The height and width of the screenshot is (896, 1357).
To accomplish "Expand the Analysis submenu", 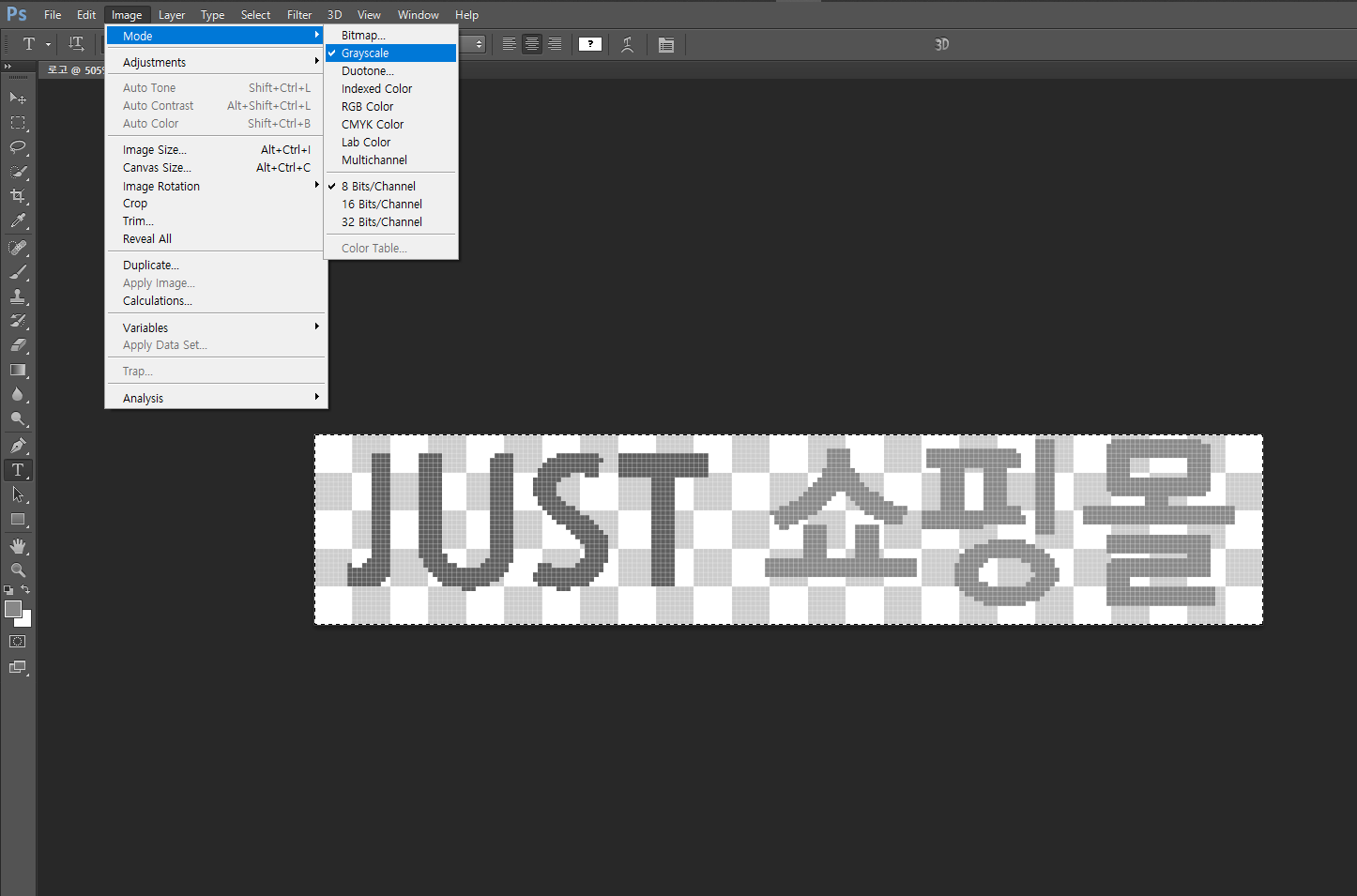I will tap(216, 399).
